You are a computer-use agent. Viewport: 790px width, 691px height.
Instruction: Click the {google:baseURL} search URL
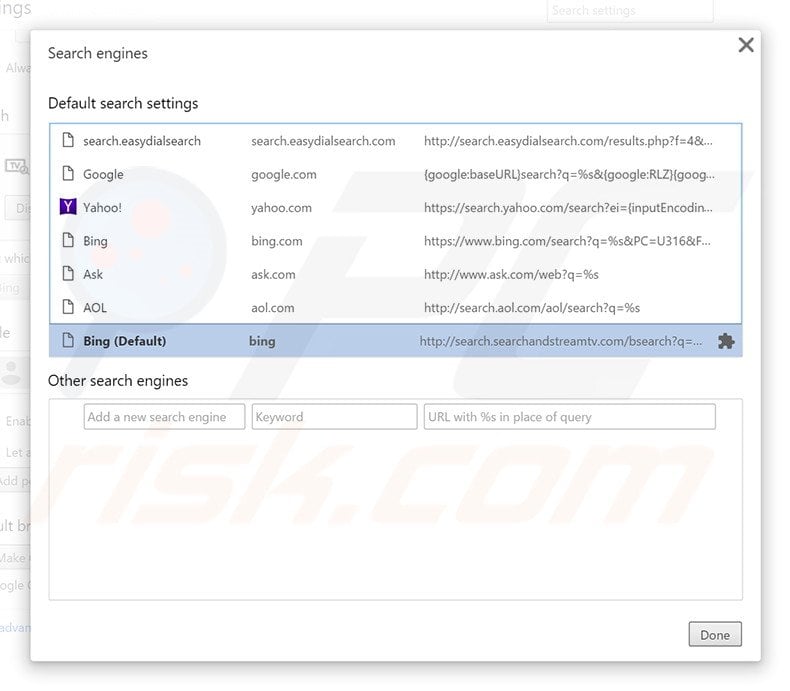click(x=569, y=174)
